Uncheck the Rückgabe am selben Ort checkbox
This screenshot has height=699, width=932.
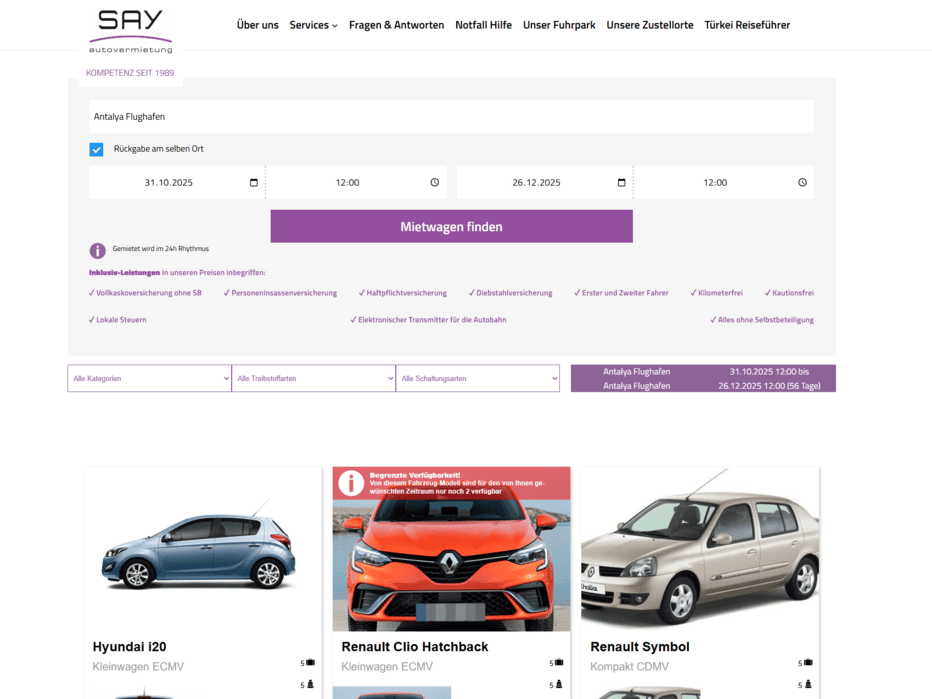tap(96, 149)
